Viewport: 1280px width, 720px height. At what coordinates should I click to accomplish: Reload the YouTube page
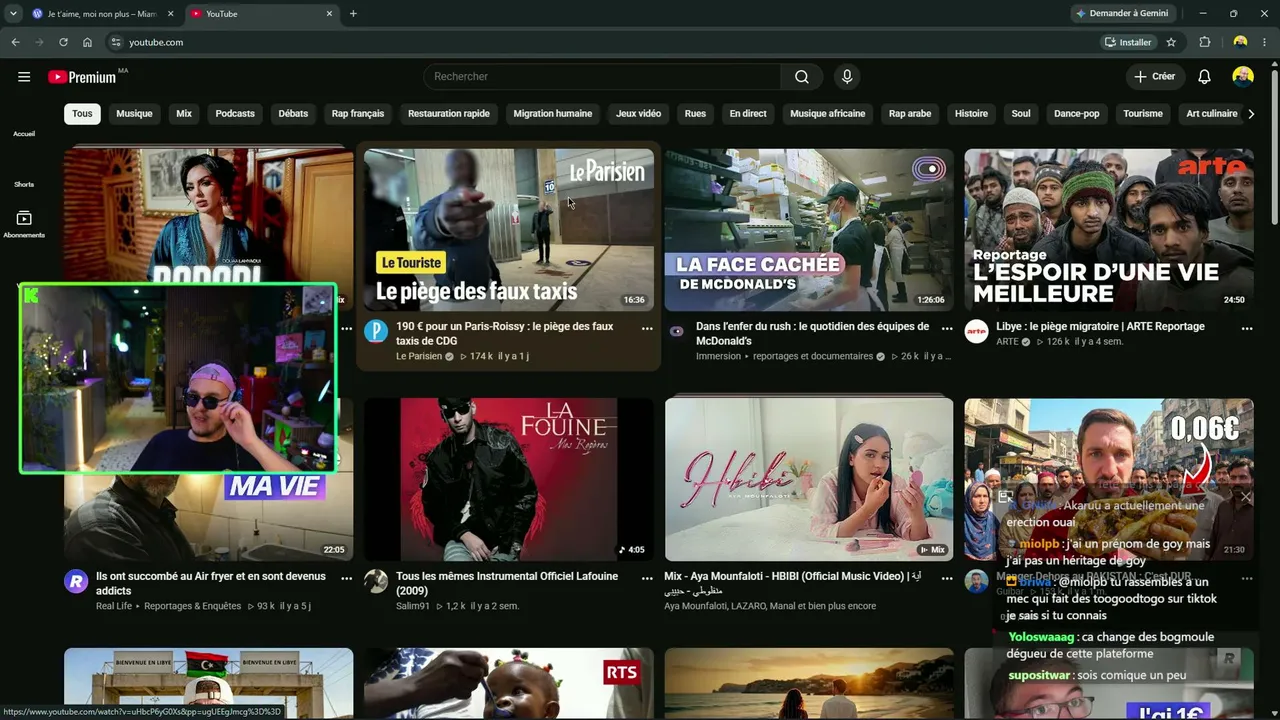tap(63, 42)
